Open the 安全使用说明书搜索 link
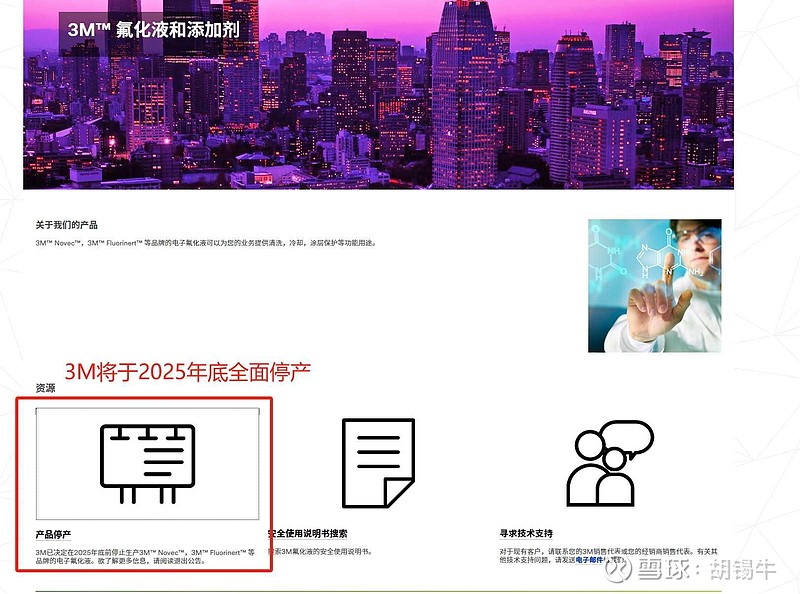Screen dimensions: 800x594 [308, 533]
